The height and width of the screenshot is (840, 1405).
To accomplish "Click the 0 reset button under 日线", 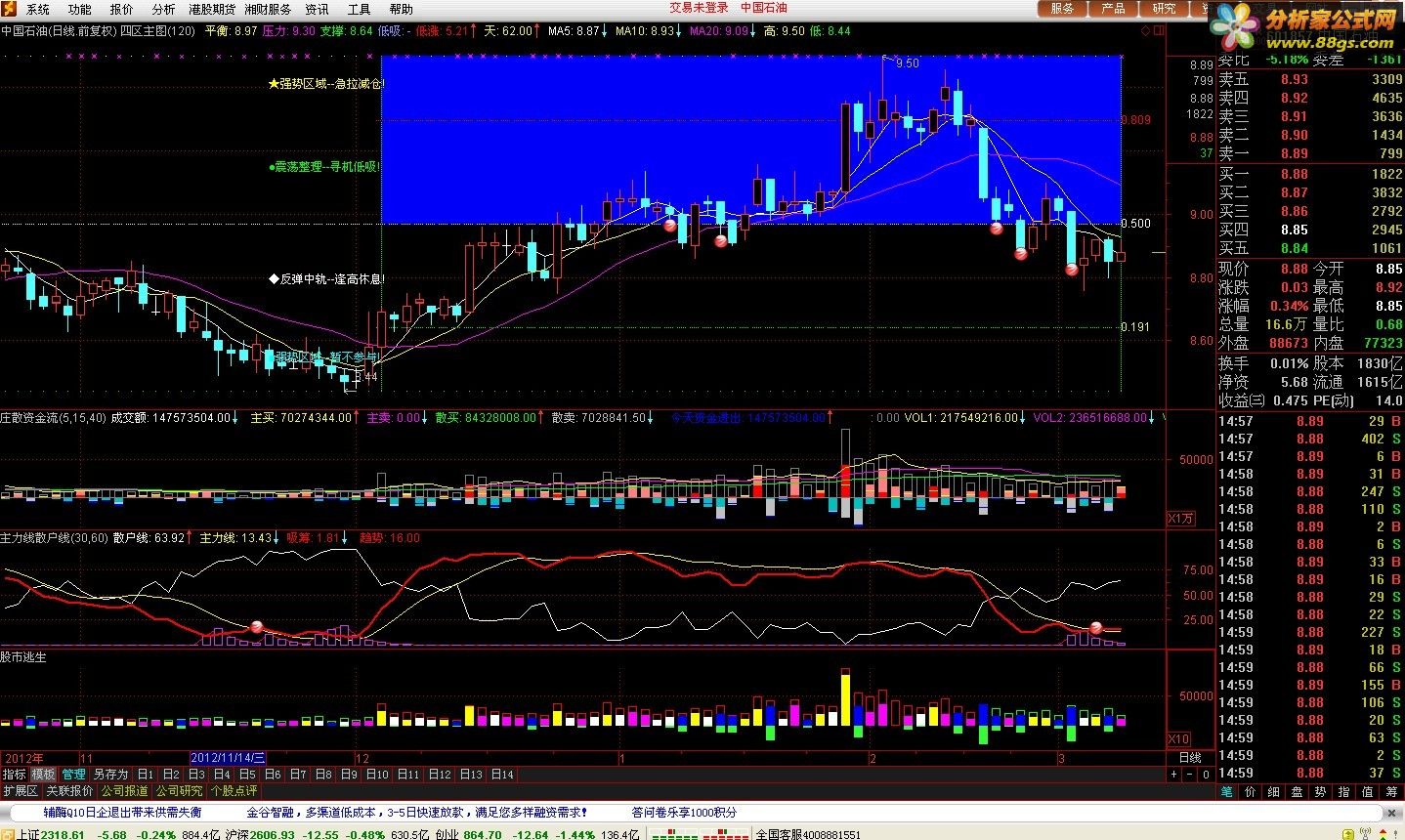I will pyautogui.click(x=1206, y=774).
